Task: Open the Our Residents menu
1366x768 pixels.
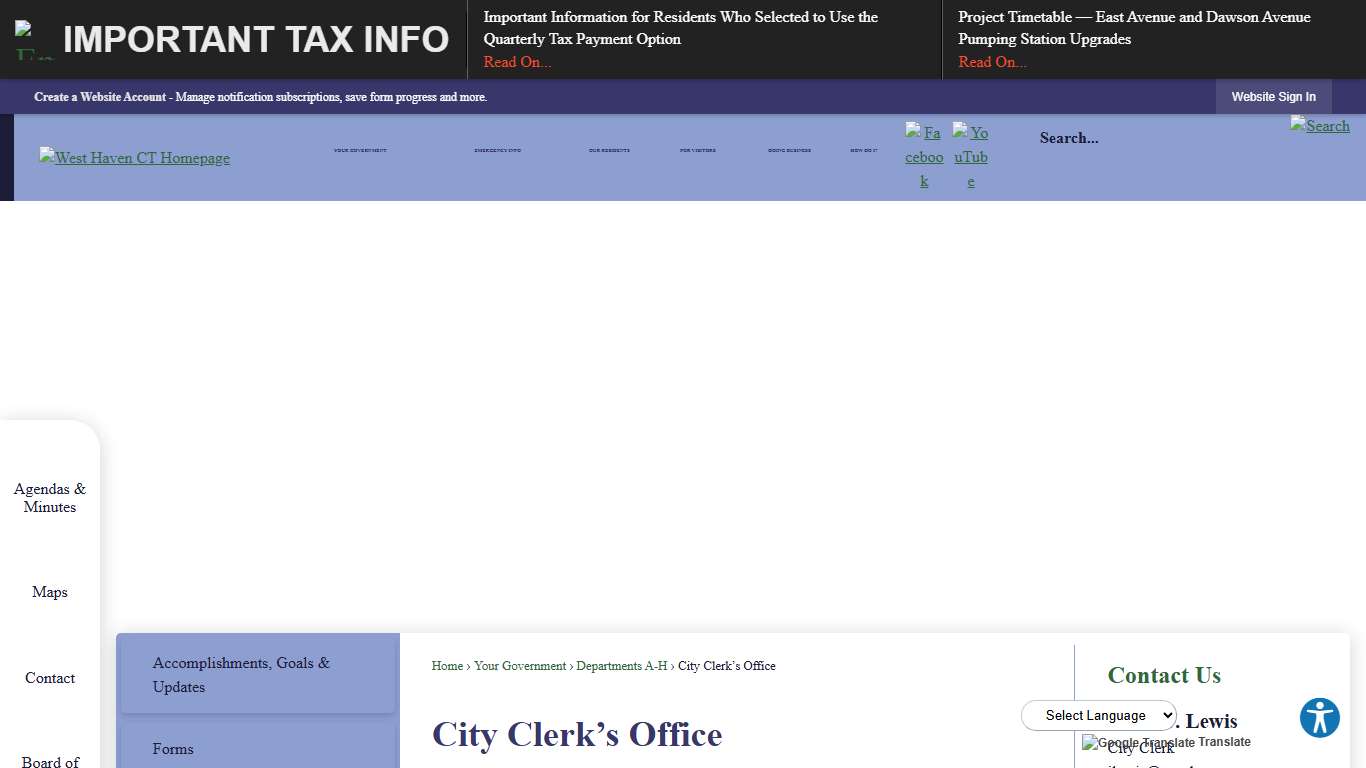Action: point(609,151)
